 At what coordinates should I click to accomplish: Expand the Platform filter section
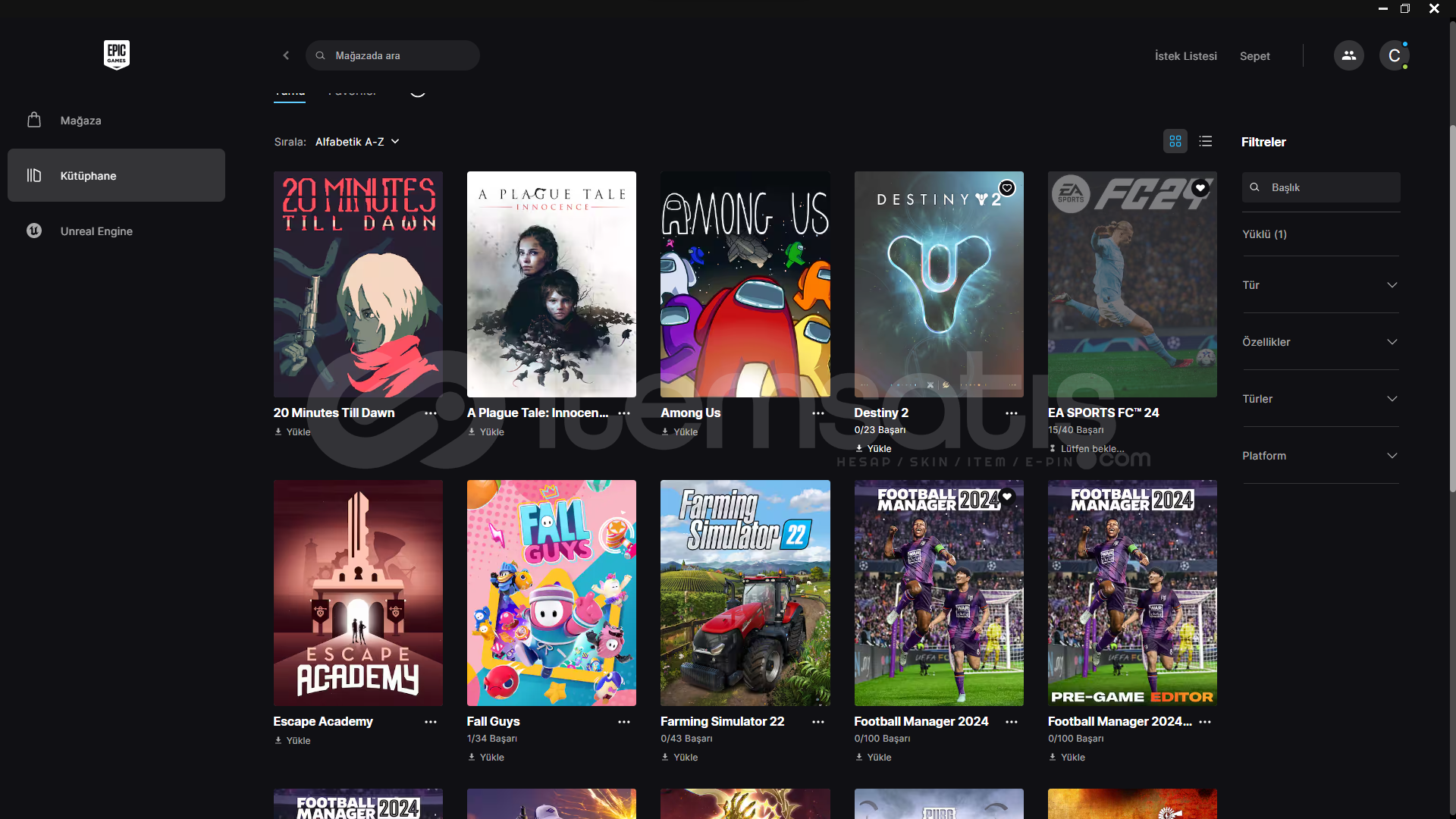point(1320,456)
